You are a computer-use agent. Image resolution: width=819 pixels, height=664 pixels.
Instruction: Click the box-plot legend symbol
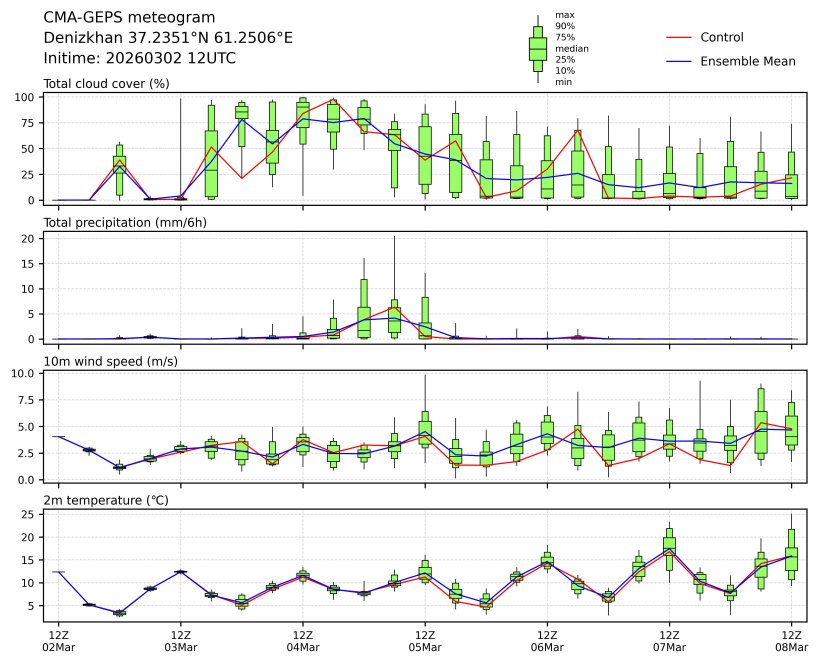point(538,48)
